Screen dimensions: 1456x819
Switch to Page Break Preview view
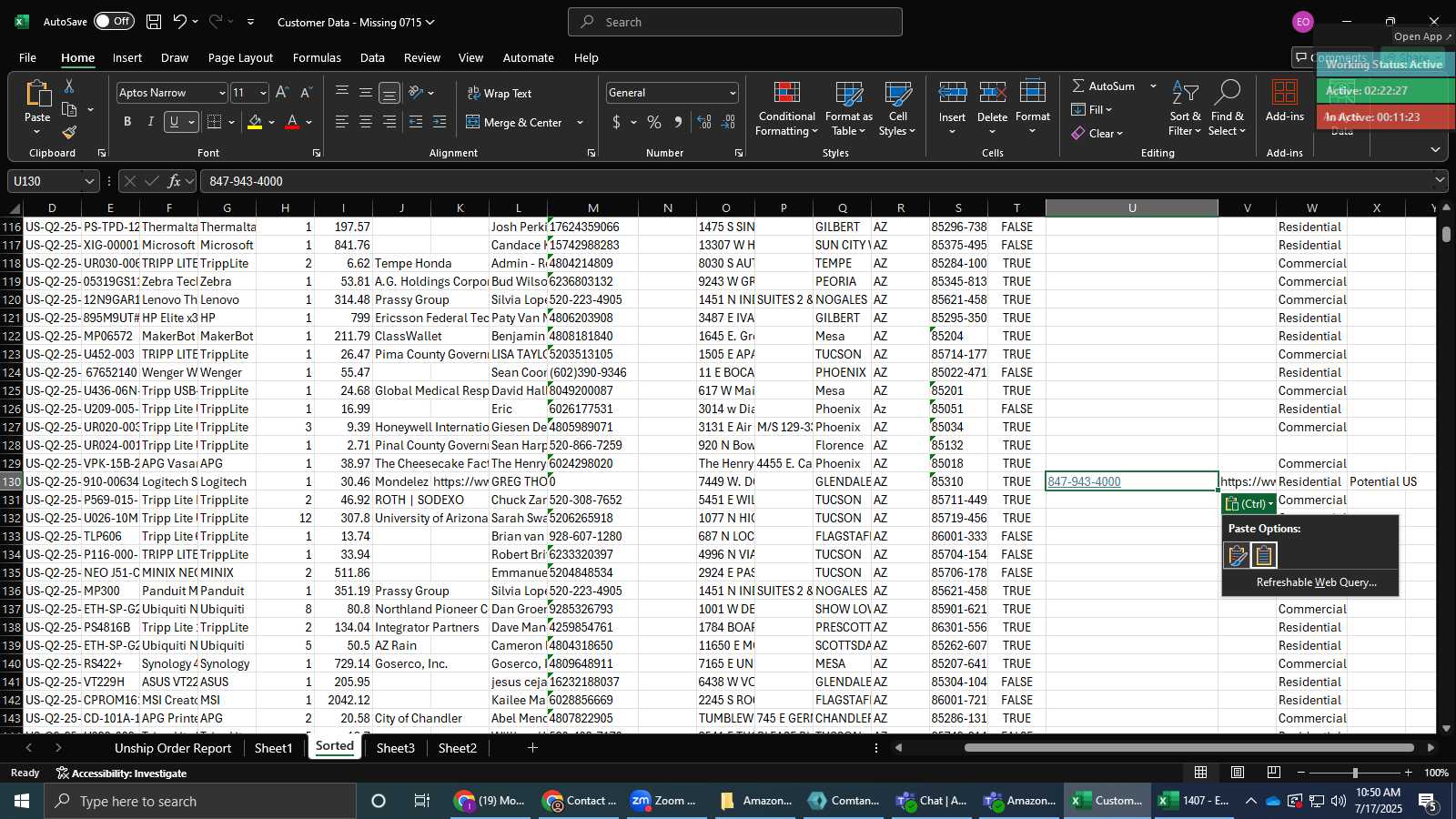point(1274,773)
